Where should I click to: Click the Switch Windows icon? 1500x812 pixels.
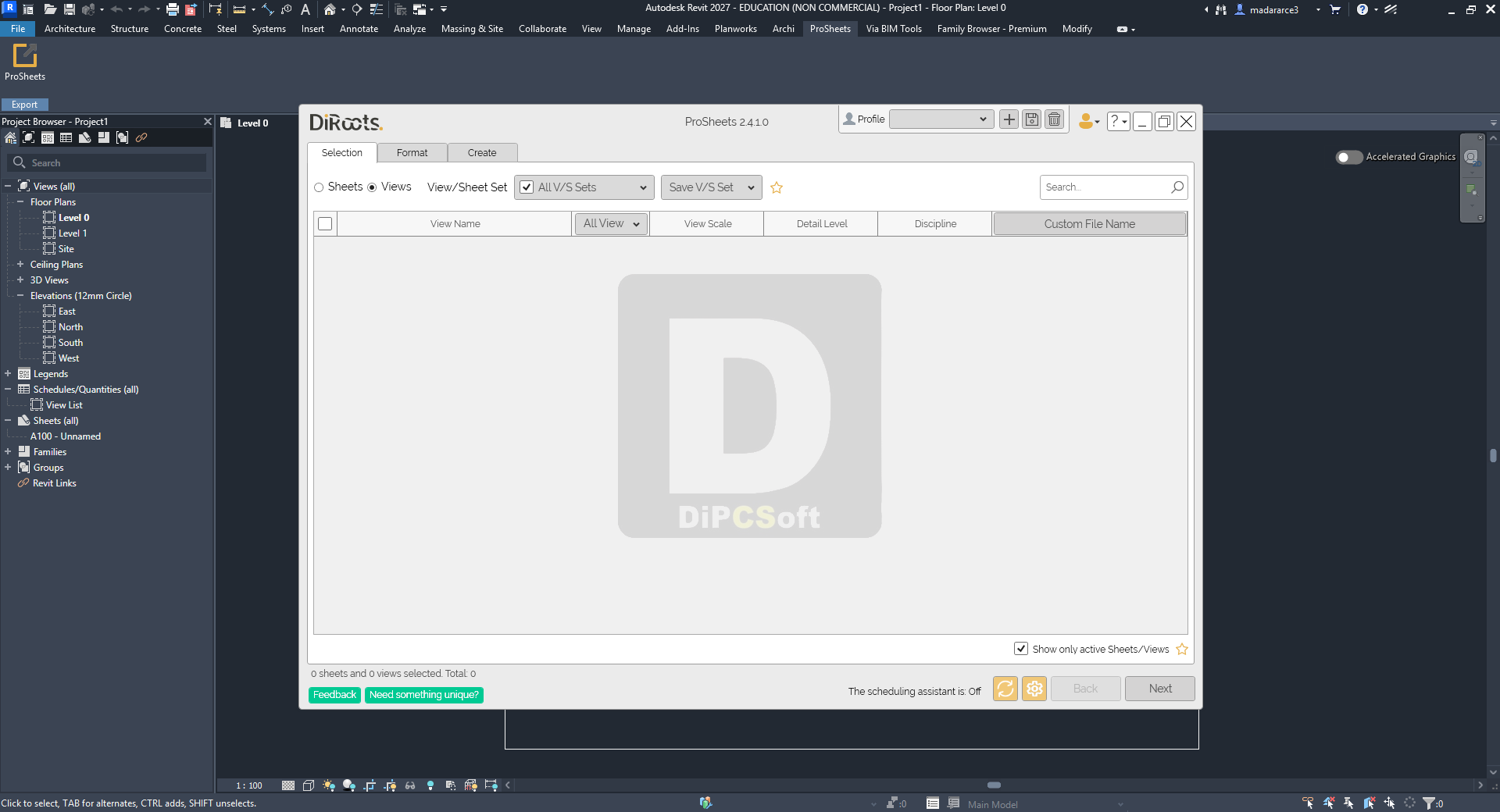coord(420,9)
